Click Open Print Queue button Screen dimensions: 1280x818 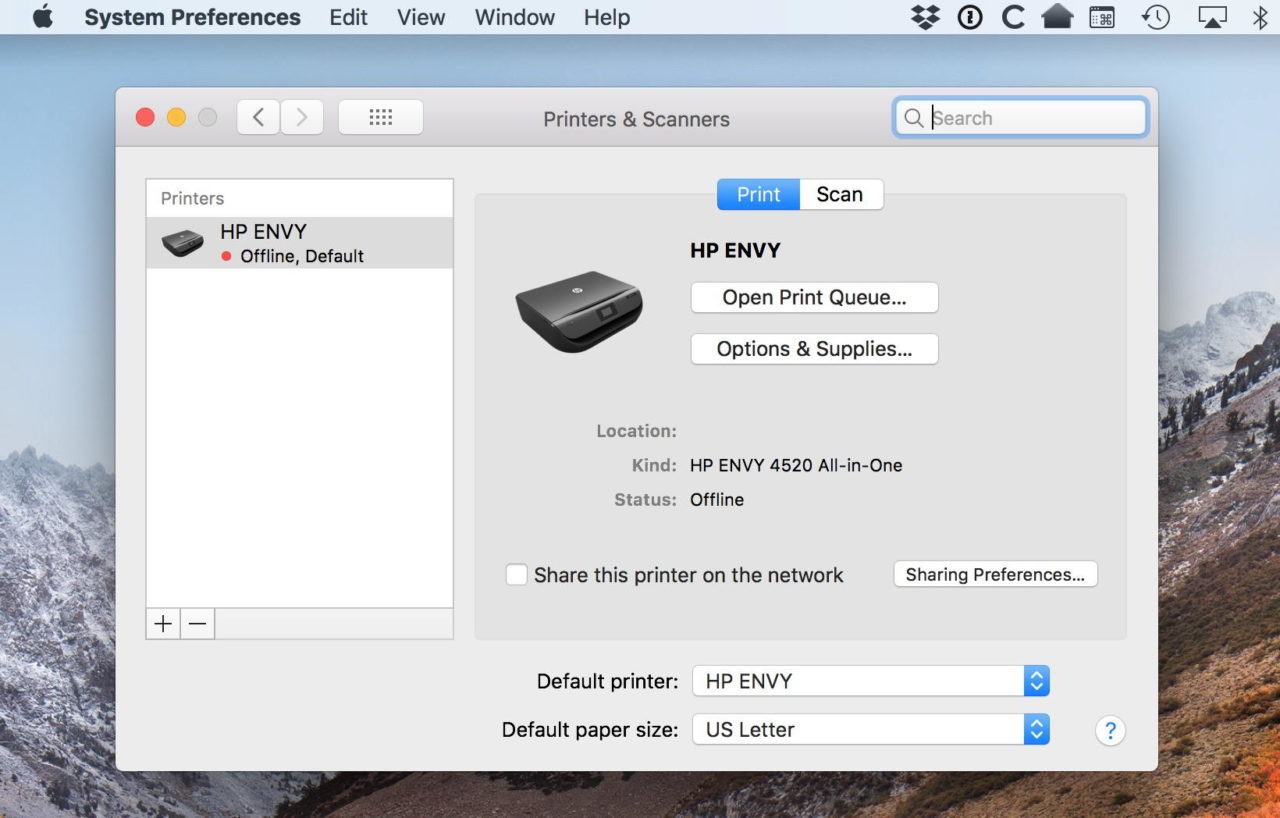pyautogui.click(x=814, y=297)
